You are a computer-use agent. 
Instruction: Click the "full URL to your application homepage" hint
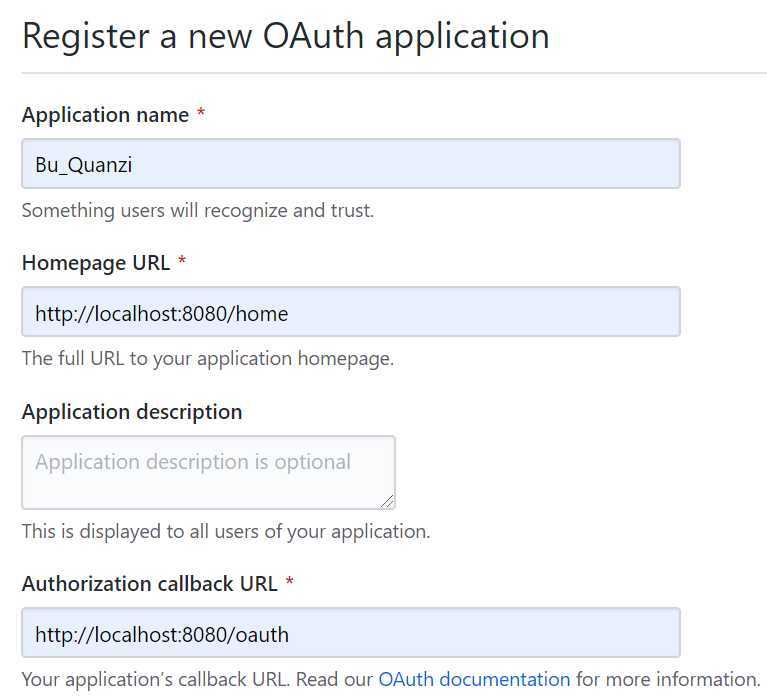(x=207, y=359)
